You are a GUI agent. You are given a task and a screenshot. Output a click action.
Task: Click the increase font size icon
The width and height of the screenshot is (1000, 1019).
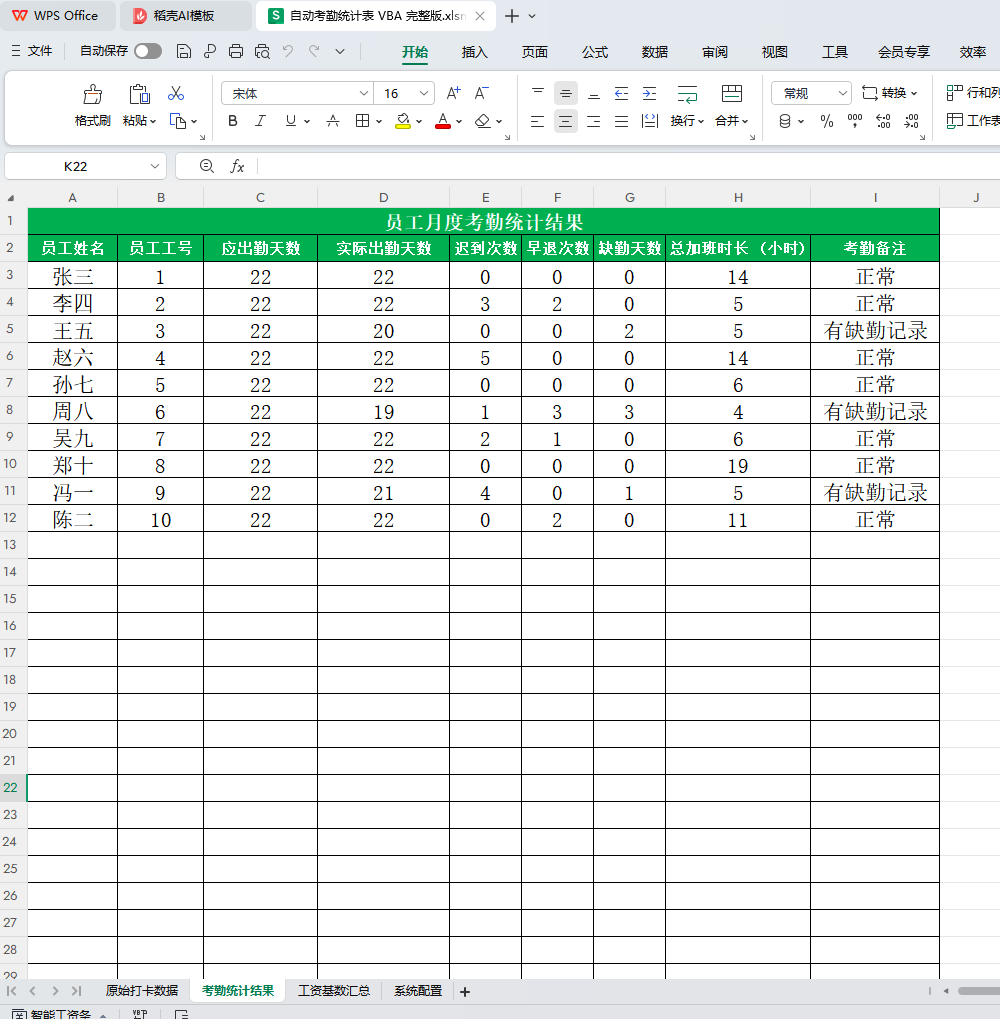point(454,93)
